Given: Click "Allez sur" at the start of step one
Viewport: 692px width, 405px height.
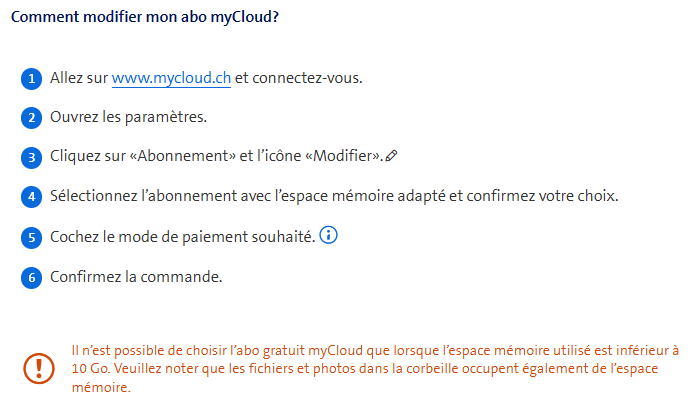Looking at the screenshot, I should coord(79,78).
